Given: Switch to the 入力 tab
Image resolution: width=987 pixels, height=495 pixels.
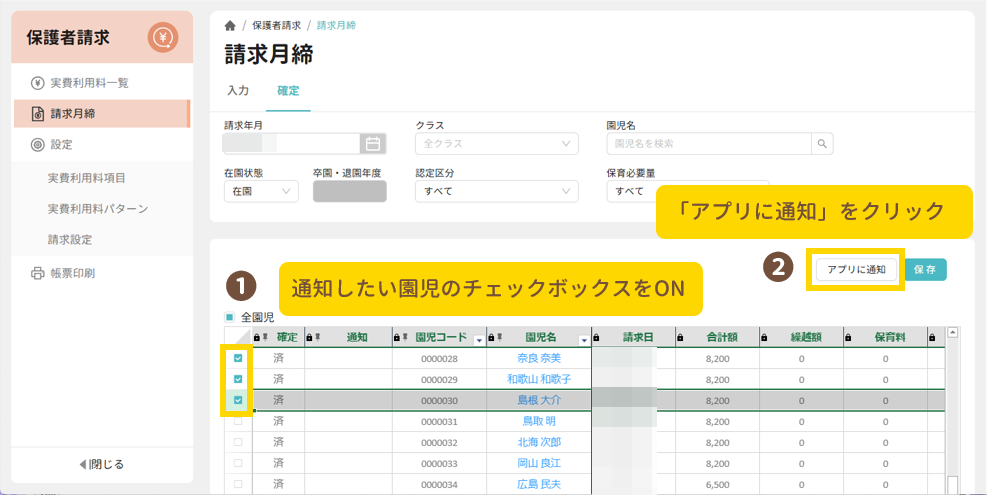Looking at the screenshot, I should pos(238,90).
